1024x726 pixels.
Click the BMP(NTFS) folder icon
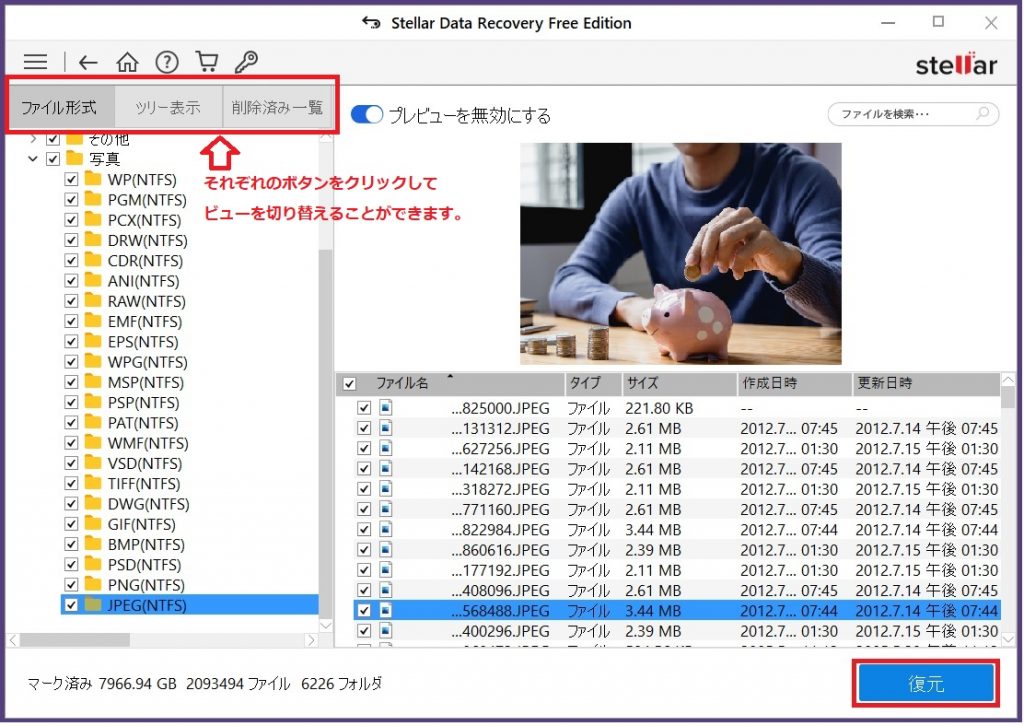point(93,544)
